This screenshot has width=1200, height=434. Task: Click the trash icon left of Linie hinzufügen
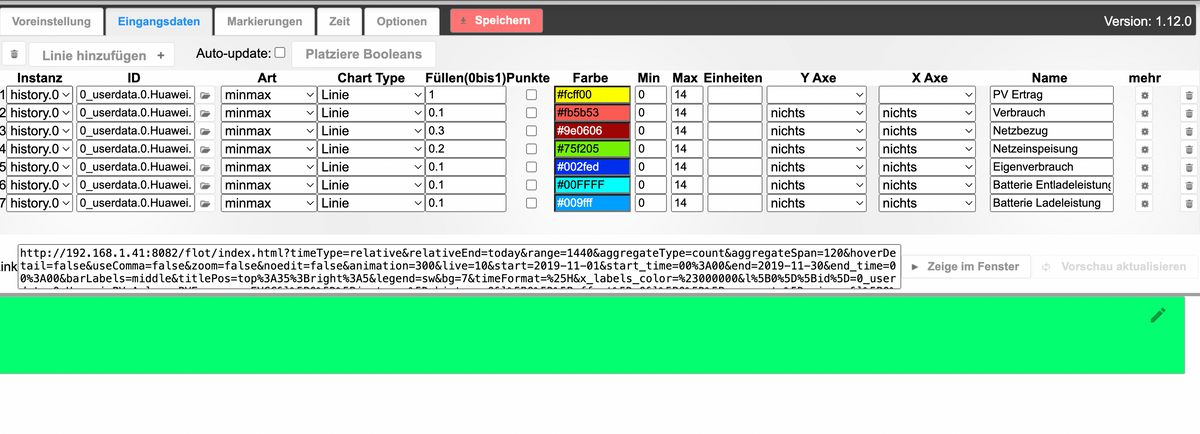tap(15, 55)
